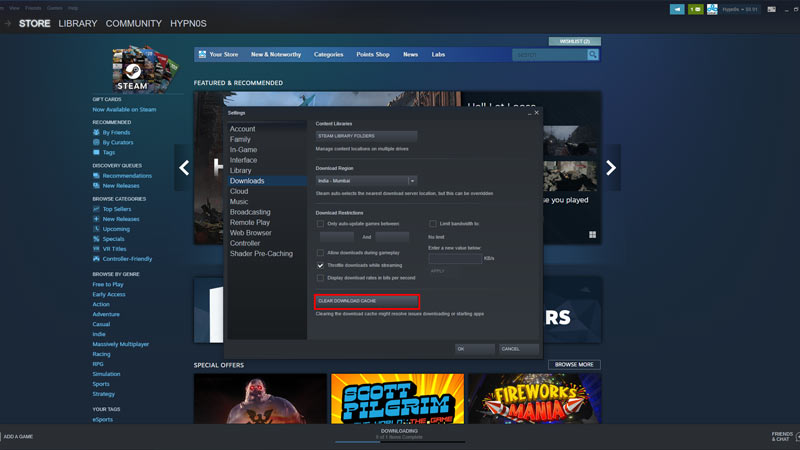Confirm settings with OK button
Viewport: 800px width, 450px height.
click(474, 349)
